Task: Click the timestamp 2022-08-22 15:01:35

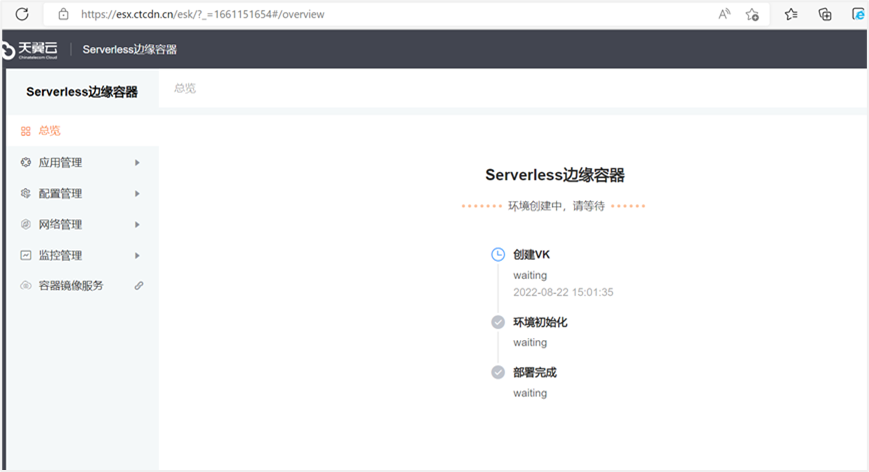Action: tap(563, 293)
